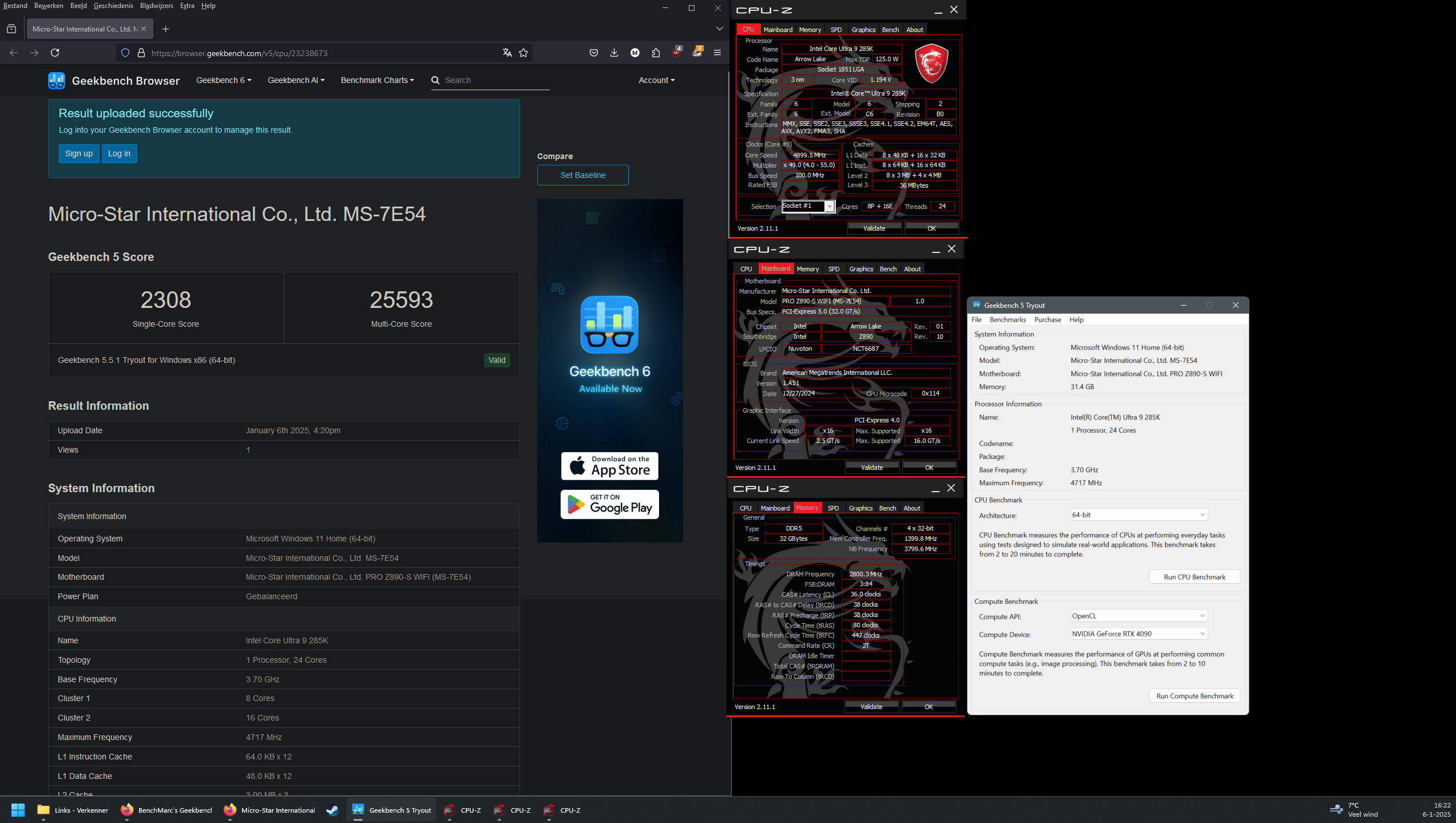1456x823 pixels.
Task: Click the Log in button
Action: coord(119,153)
